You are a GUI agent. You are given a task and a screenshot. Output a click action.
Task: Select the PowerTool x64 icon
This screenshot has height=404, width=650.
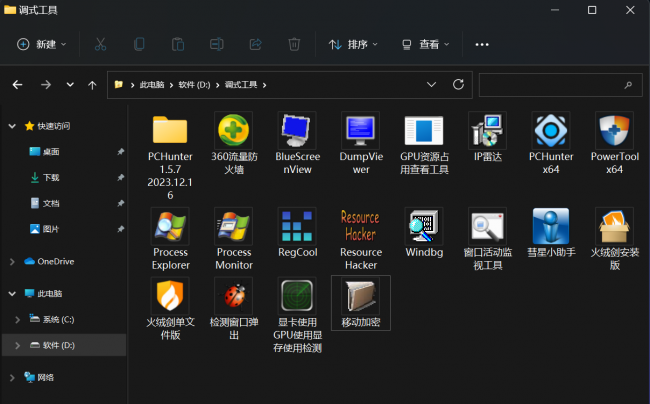click(x=614, y=131)
